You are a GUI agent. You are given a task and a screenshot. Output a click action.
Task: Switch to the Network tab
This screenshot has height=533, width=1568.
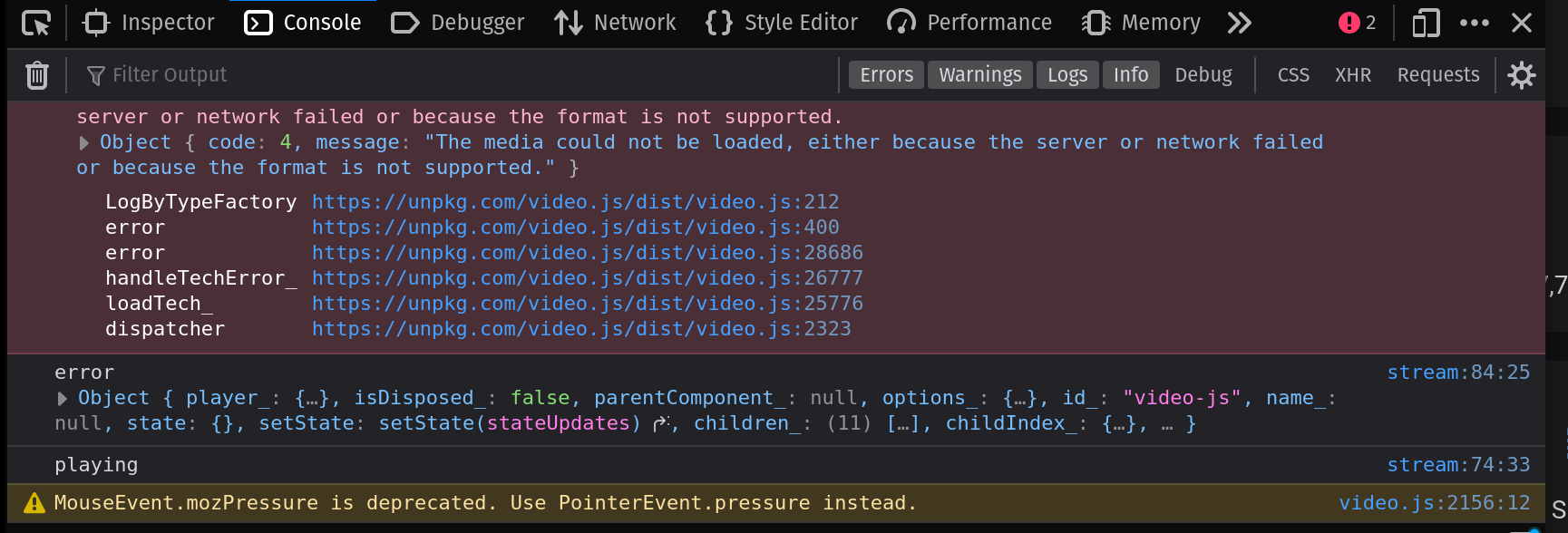pos(616,23)
